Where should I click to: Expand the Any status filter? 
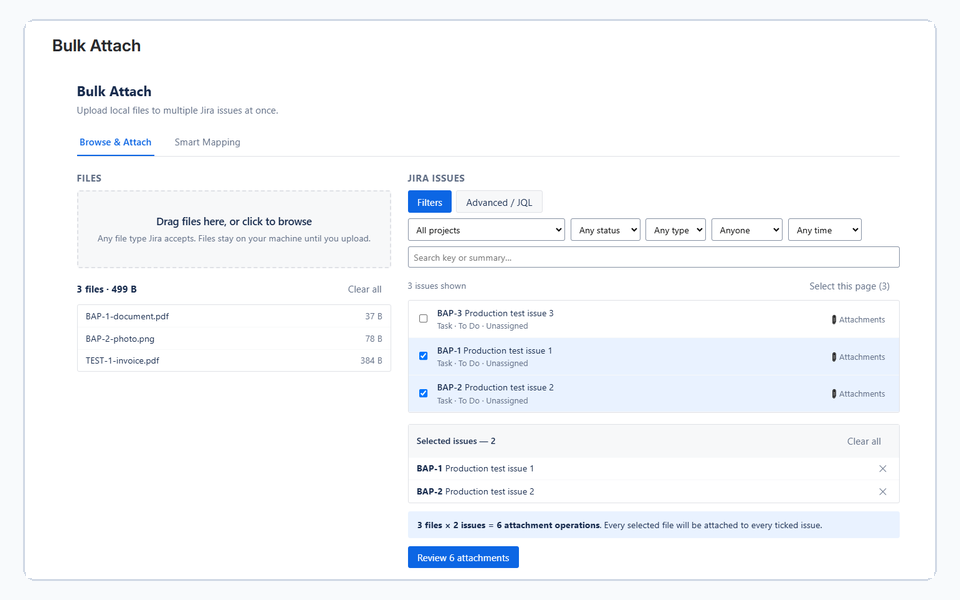pyautogui.click(x=605, y=230)
